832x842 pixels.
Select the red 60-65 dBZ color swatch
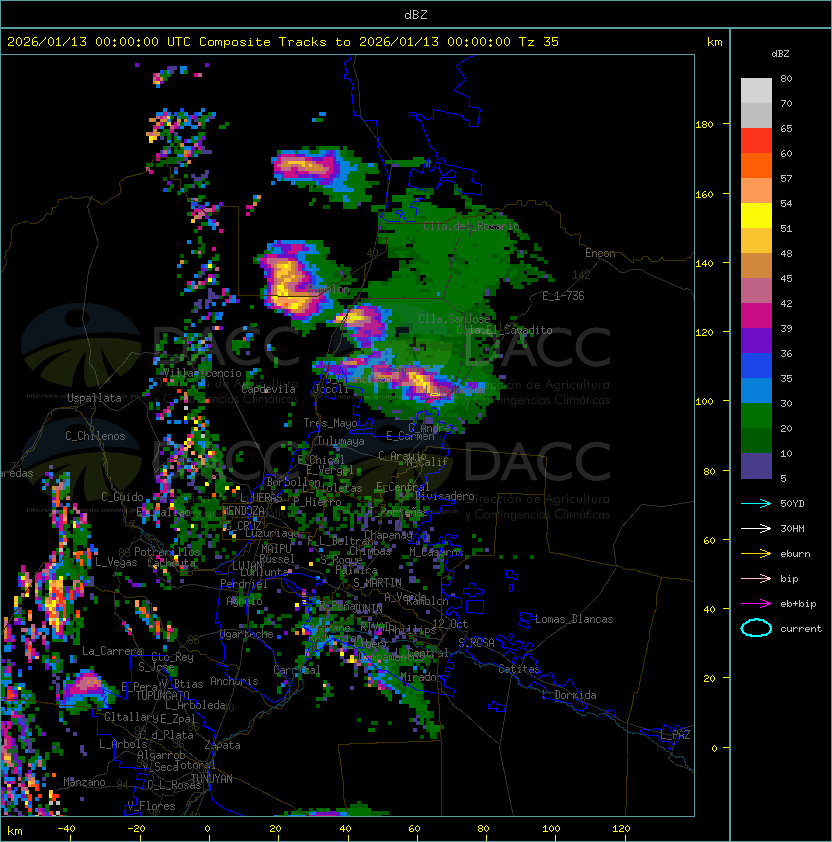[756, 141]
